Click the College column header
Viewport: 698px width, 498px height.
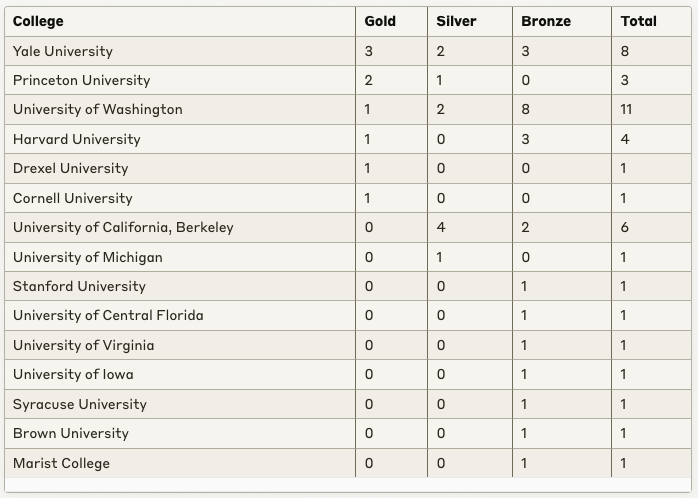[180, 21]
